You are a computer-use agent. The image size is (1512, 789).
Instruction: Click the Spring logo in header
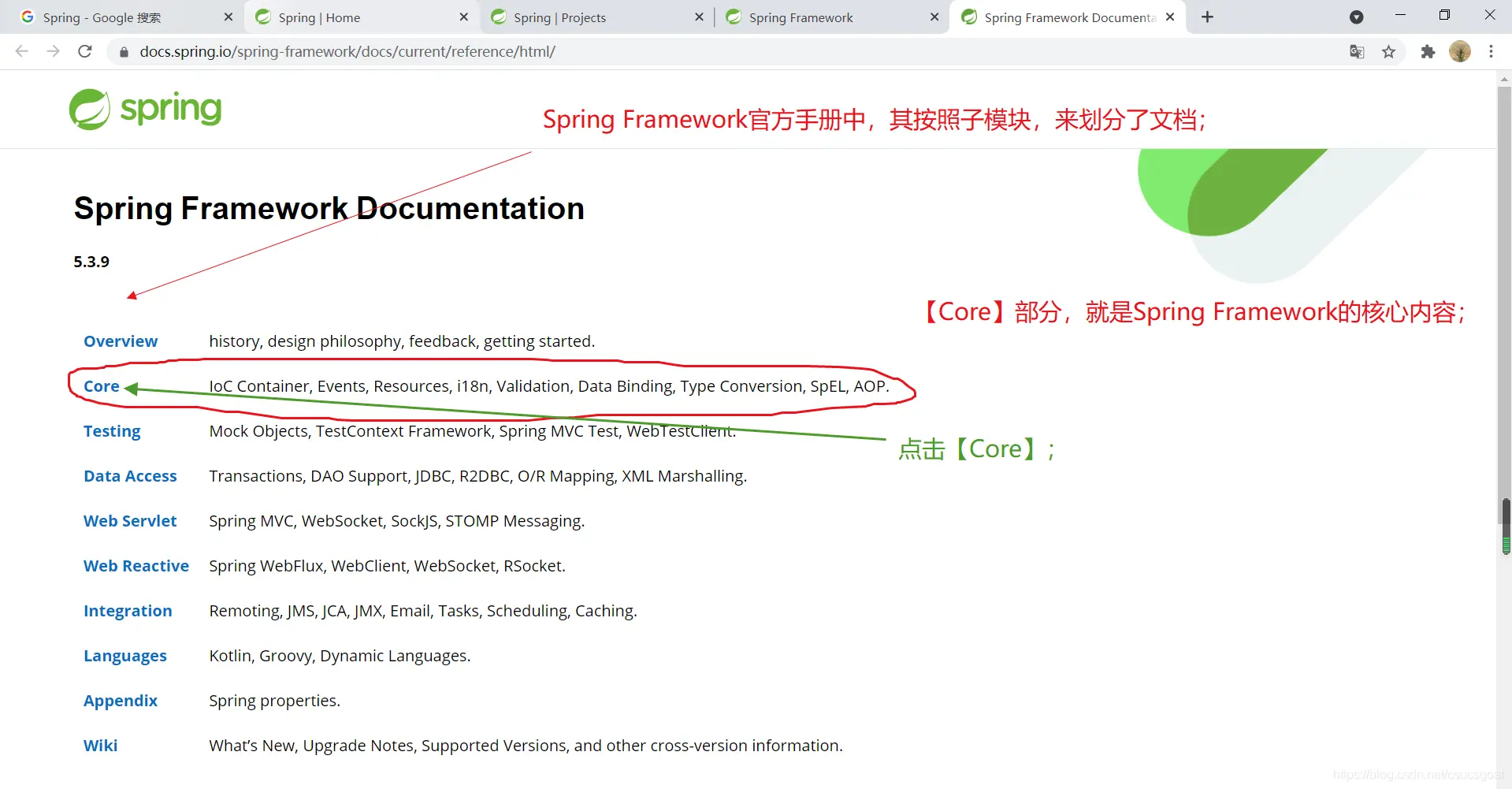pos(146,109)
